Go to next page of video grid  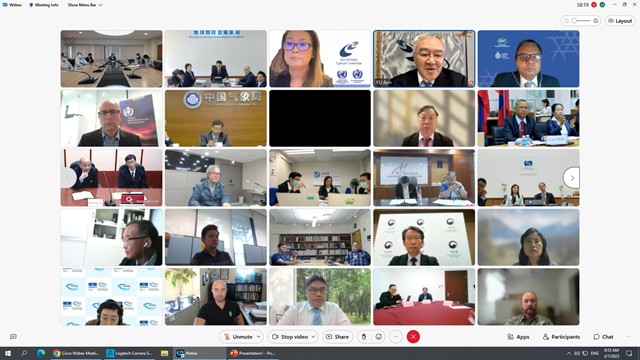click(x=572, y=178)
